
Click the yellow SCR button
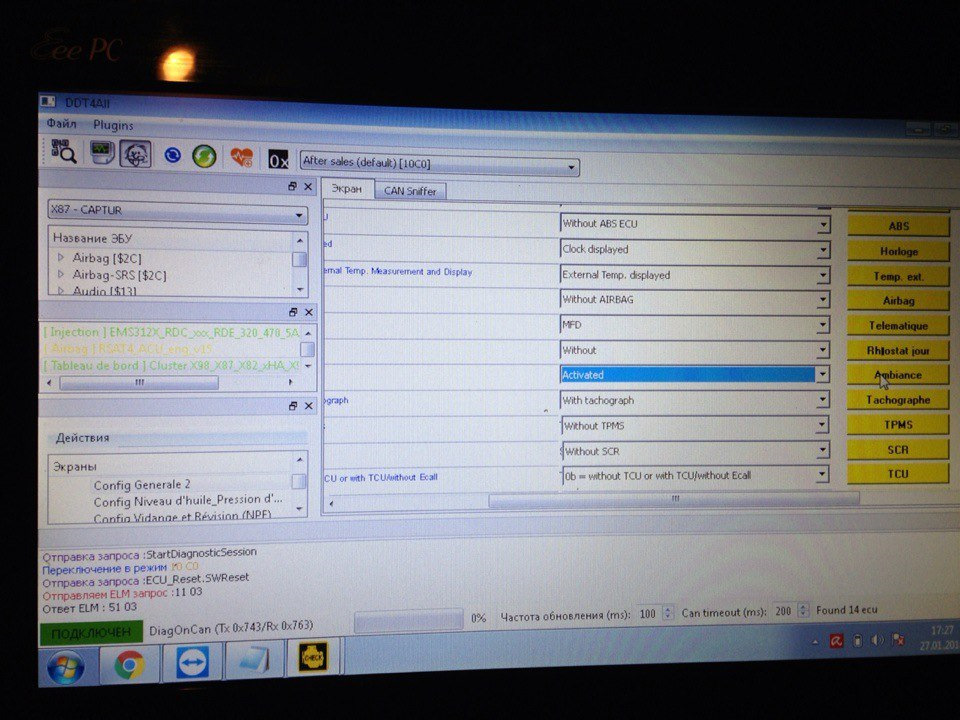tap(898, 450)
